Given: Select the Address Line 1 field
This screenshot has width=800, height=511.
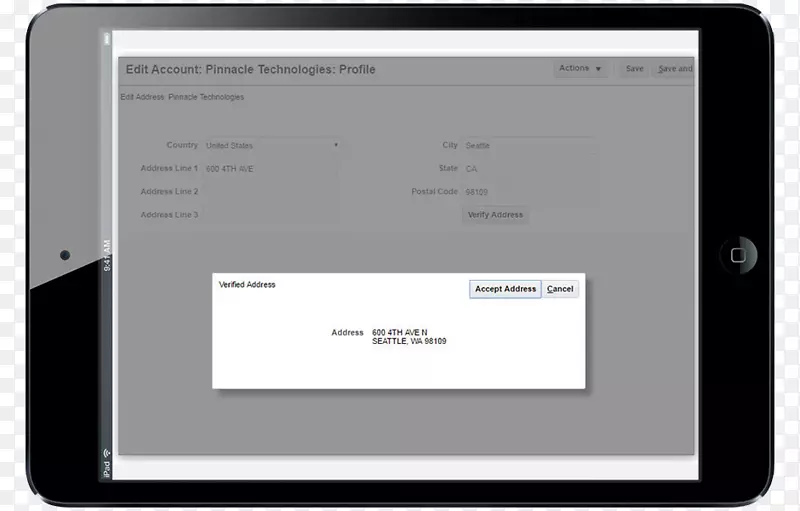Looking at the screenshot, I should pos(272,169).
